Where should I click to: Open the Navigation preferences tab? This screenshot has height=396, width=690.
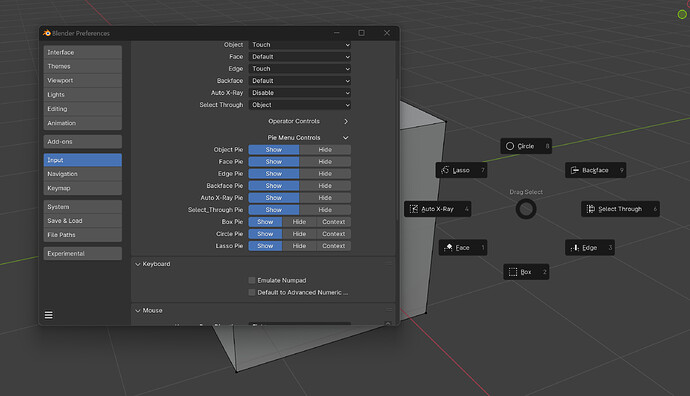83,174
